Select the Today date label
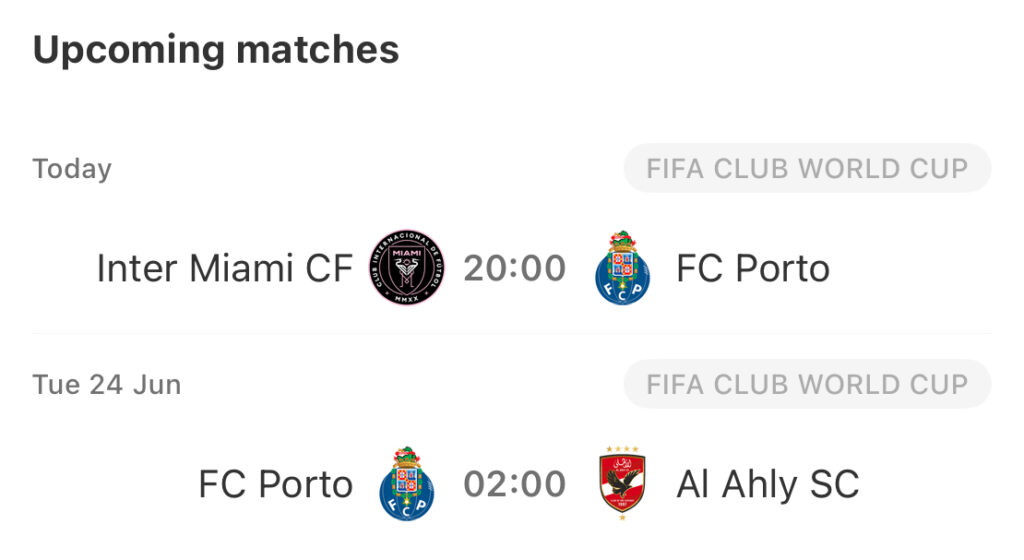 click(72, 169)
